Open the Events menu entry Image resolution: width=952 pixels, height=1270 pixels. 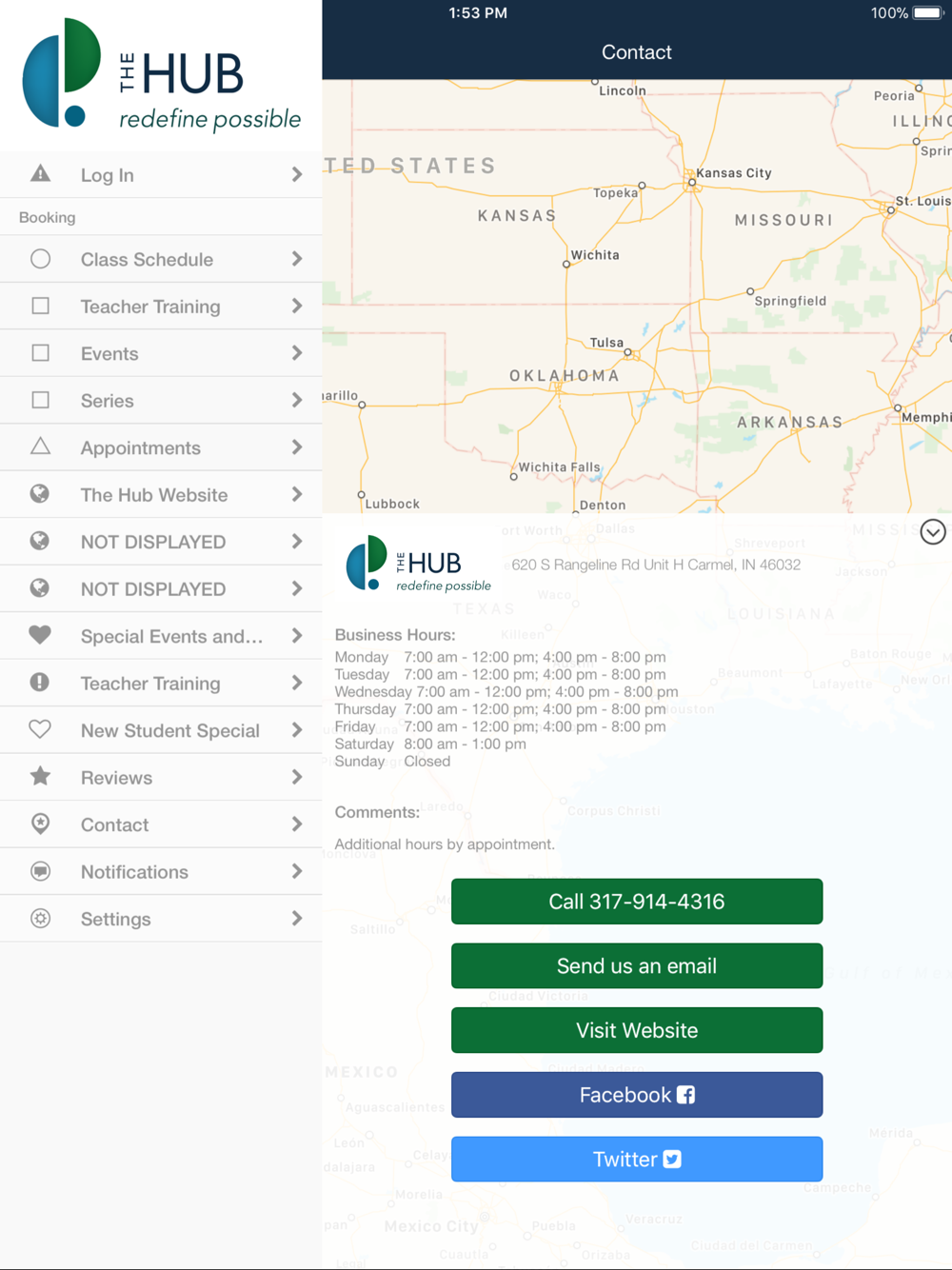[x=161, y=353]
